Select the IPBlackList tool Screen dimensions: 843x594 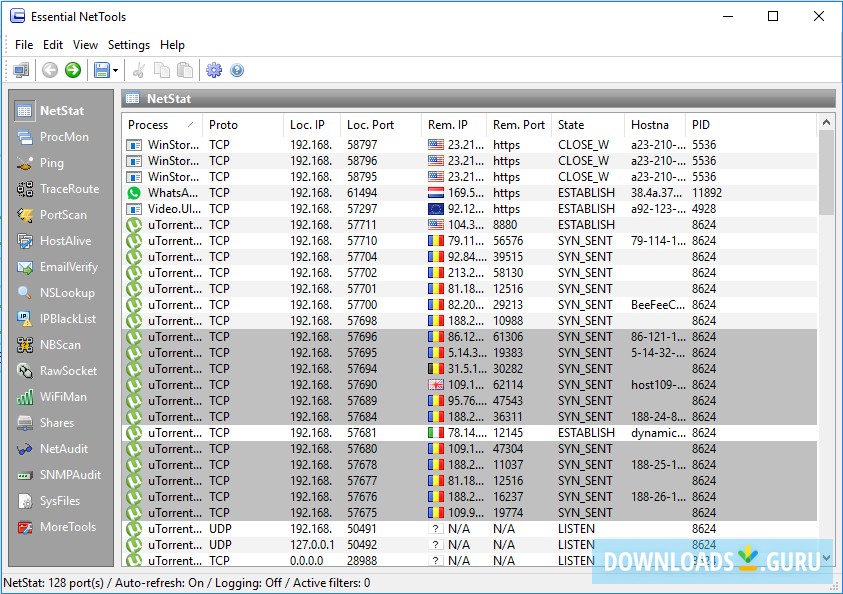(67, 319)
